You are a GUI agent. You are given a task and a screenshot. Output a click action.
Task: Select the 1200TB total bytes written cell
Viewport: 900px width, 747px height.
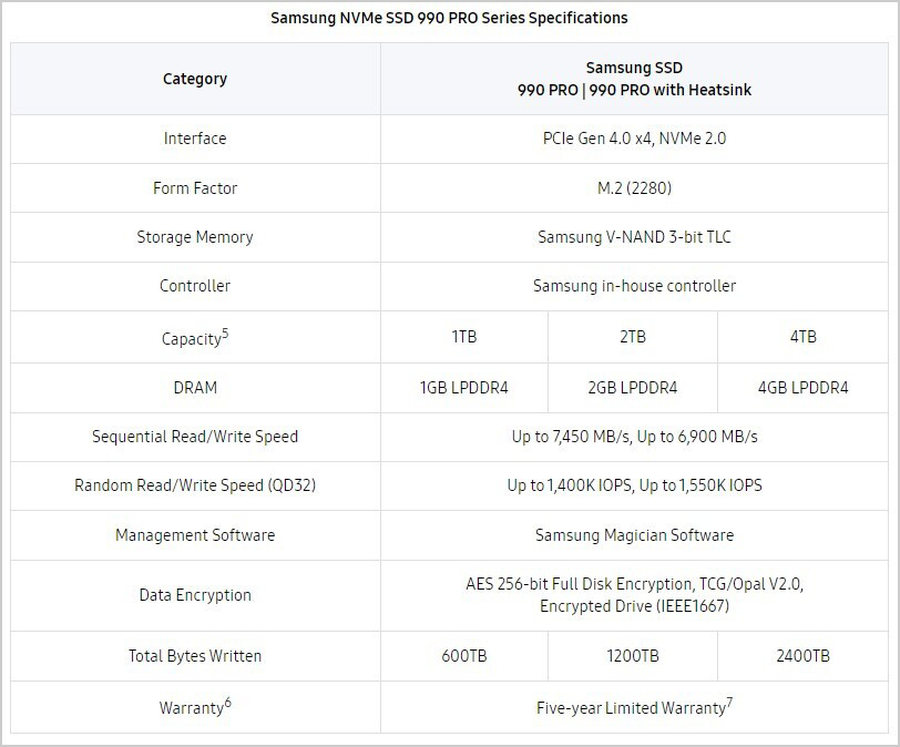click(633, 656)
